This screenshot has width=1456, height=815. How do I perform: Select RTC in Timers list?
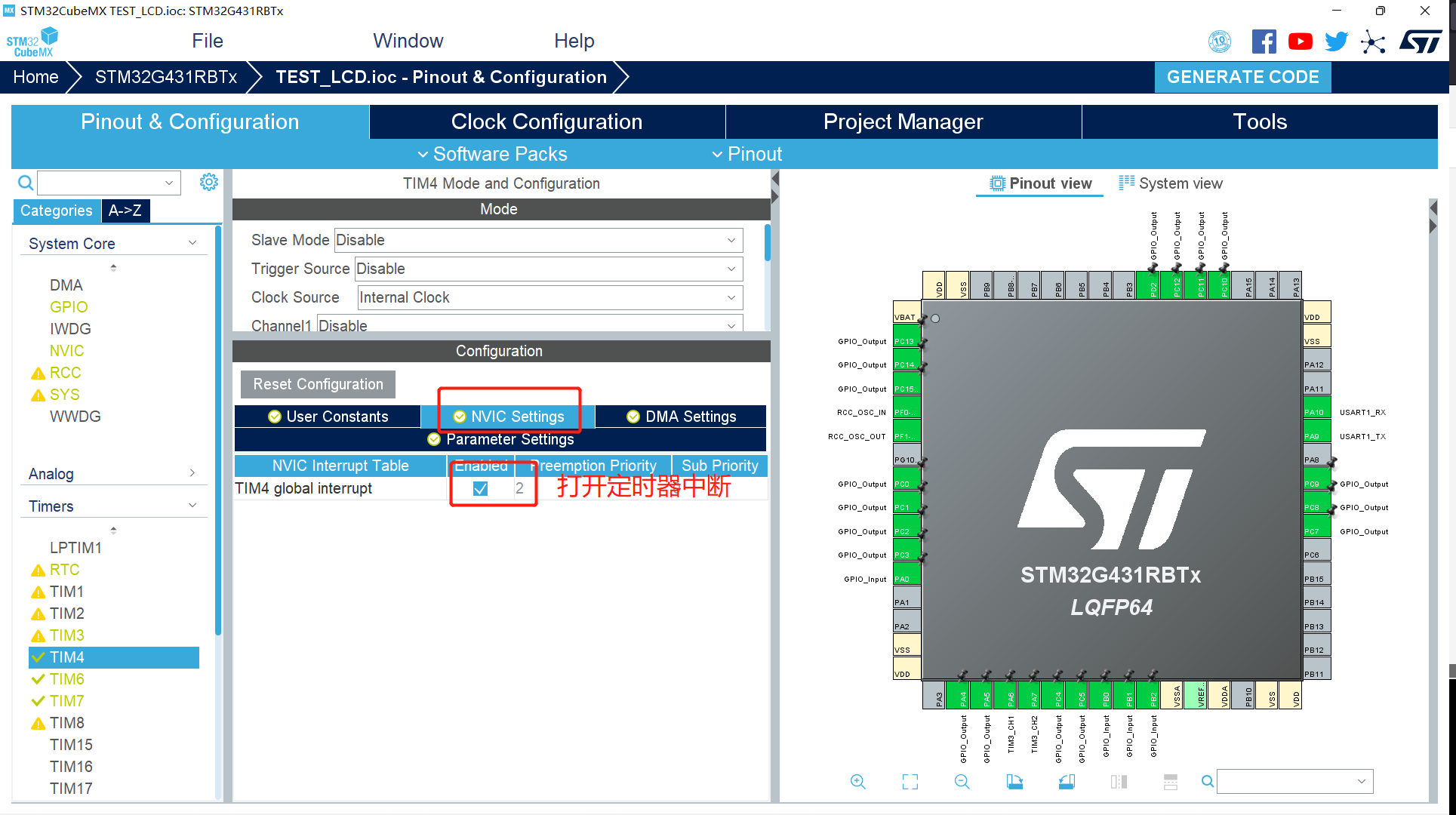point(65,570)
